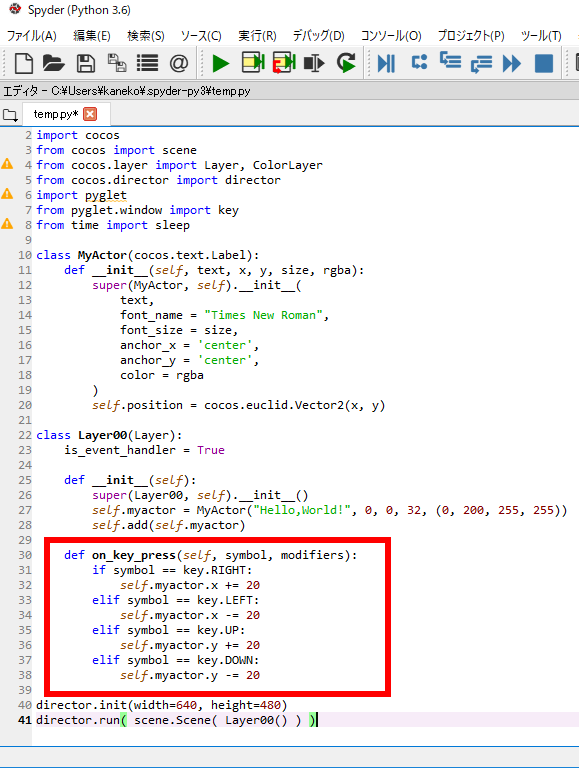Save file with the floppy disk icon
Viewport: 579px width, 768px height.
pos(86,63)
